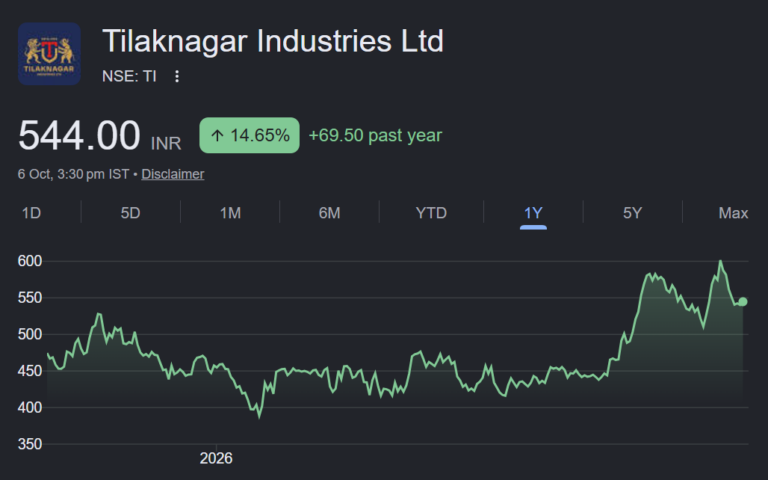The height and width of the screenshot is (480, 768).
Task: Click the '6 Oct, 3:30 pm IST' timestamp
Action: [x=73, y=174]
